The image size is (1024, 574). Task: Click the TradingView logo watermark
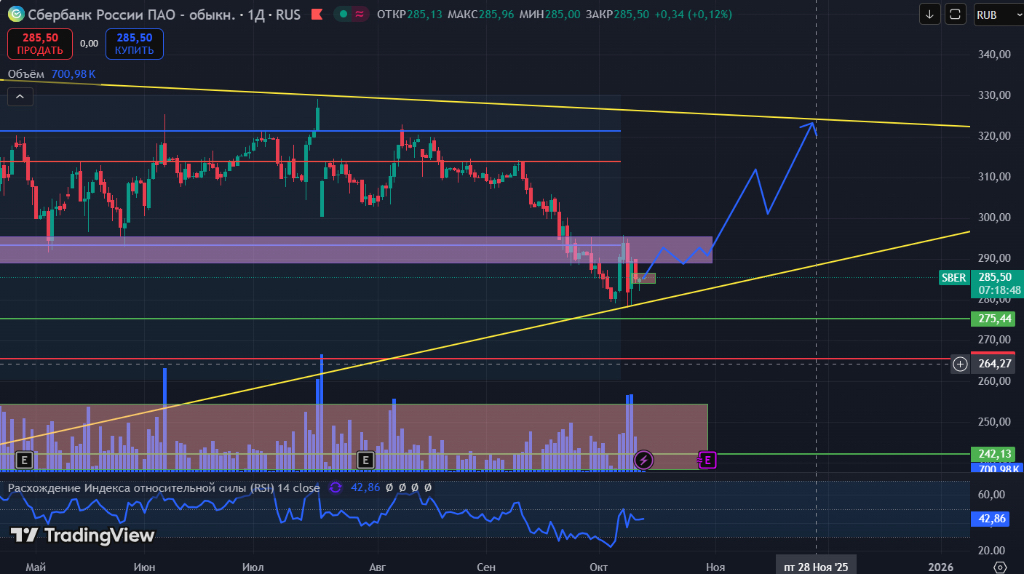[x=83, y=536]
